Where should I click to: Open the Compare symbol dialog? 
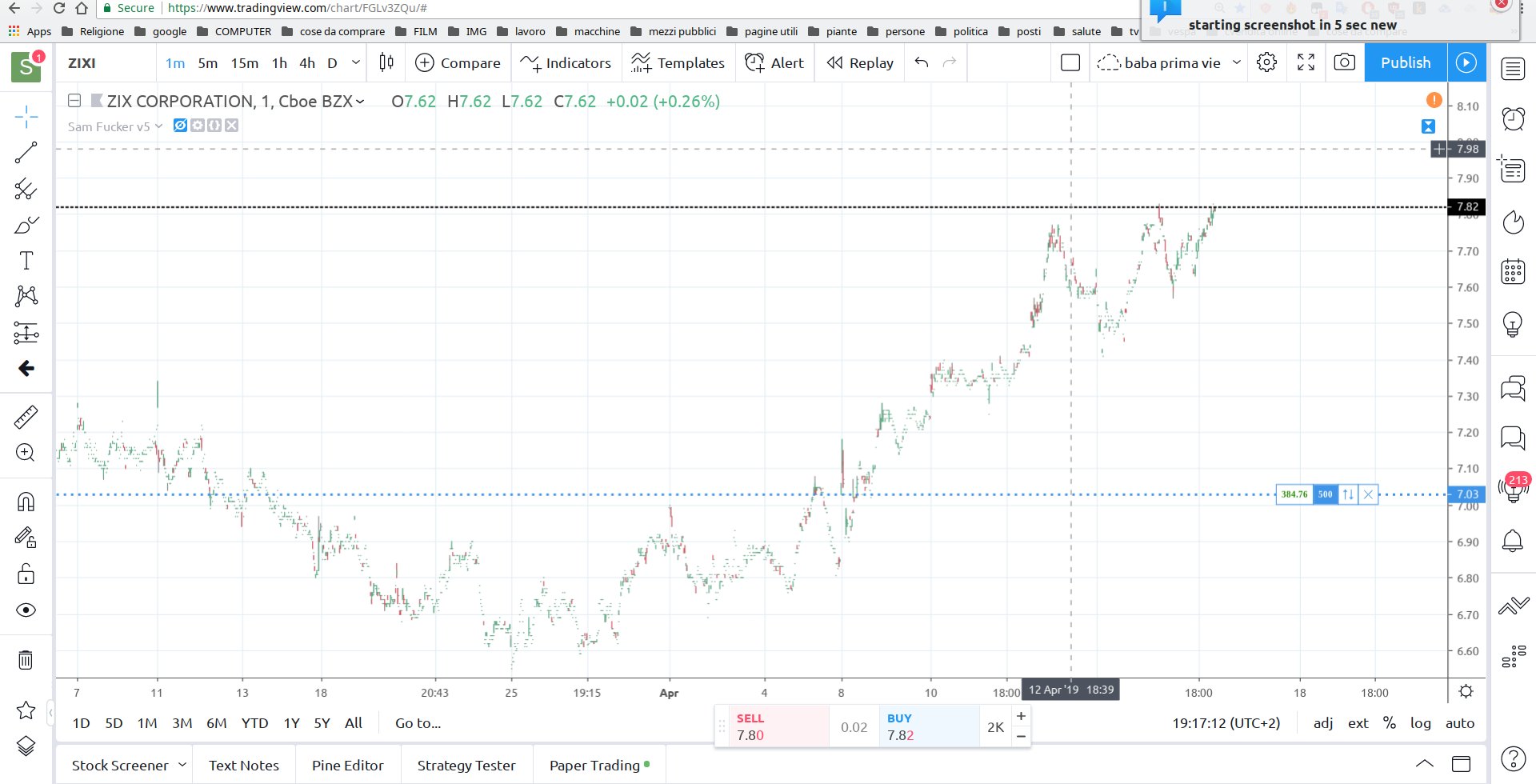point(458,62)
